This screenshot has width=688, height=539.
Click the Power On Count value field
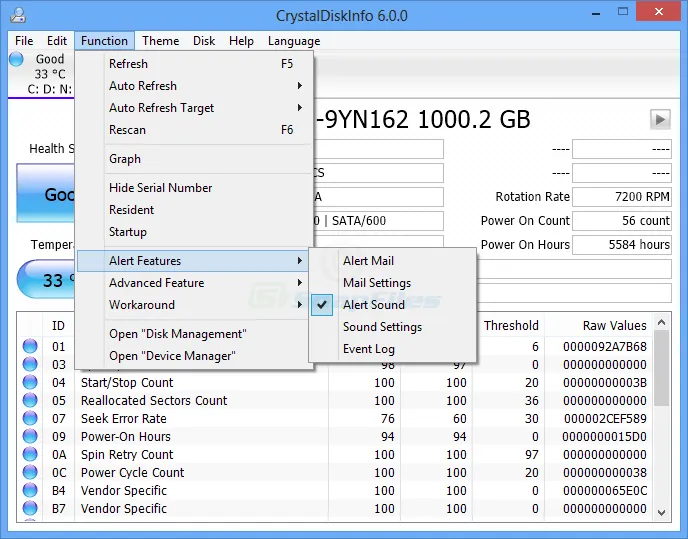(622, 220)
